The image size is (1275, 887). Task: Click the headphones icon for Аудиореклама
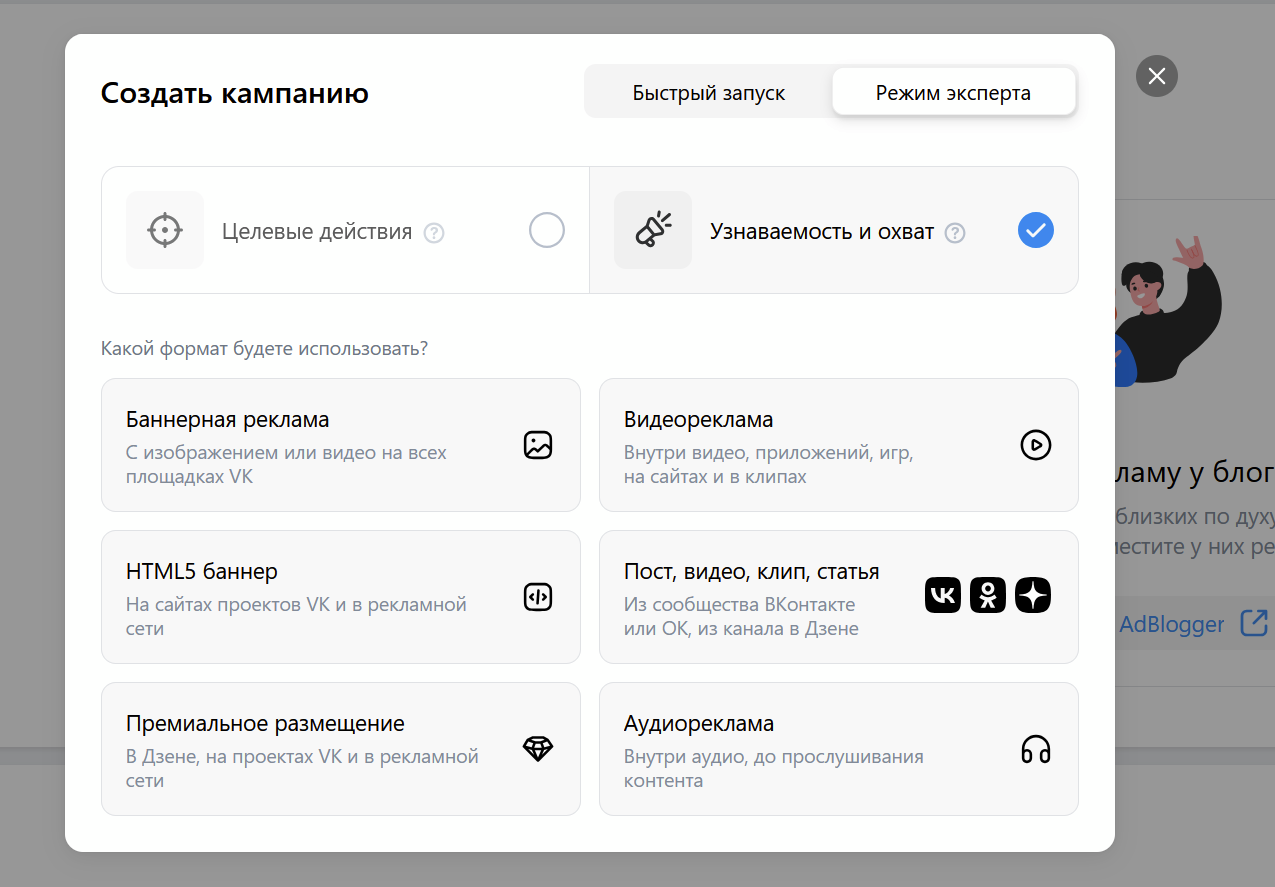click(x=1035, y=748)
